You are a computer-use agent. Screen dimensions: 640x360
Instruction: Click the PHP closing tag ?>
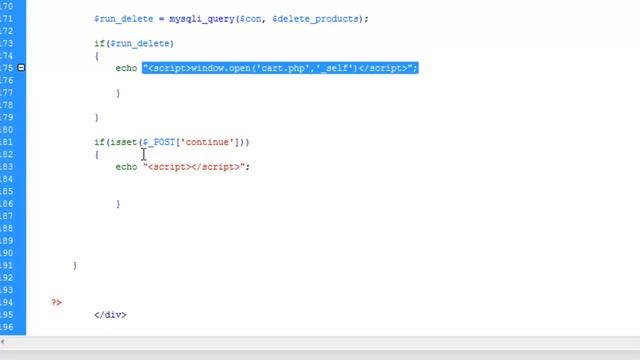click(56, 302)
